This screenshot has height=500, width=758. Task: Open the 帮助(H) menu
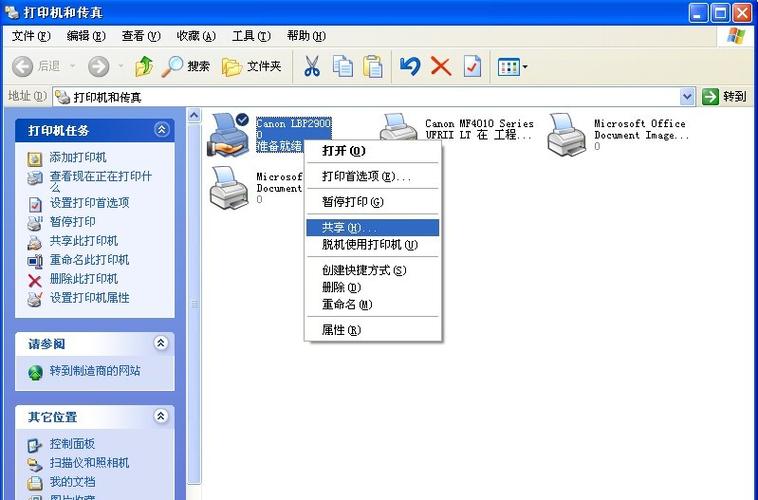click(306, 36)
